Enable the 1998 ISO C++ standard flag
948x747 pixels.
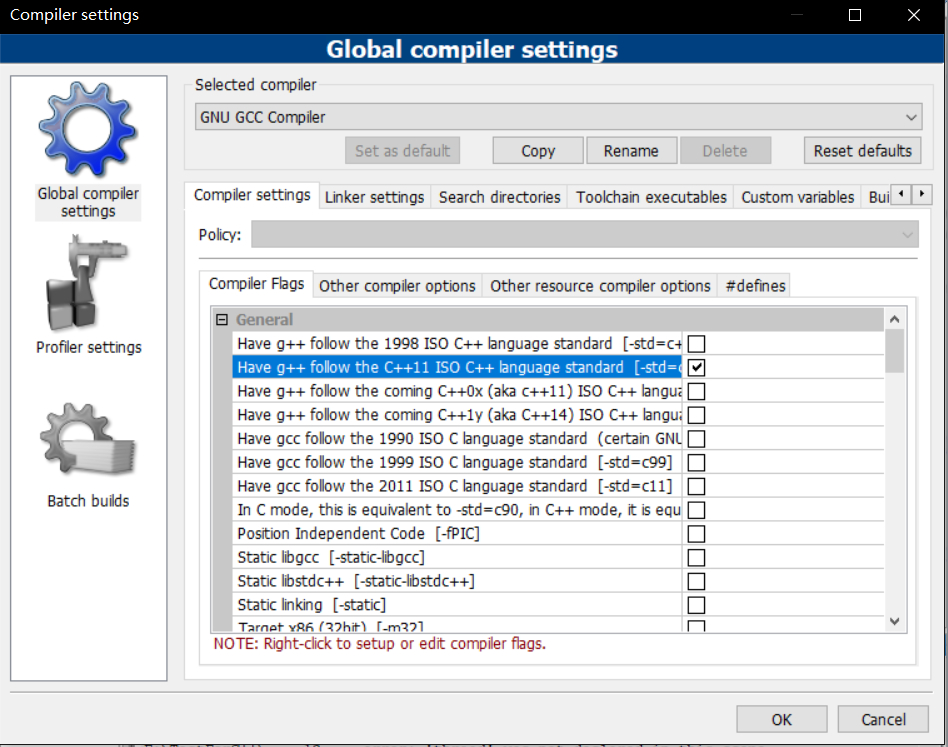[696, 344]
